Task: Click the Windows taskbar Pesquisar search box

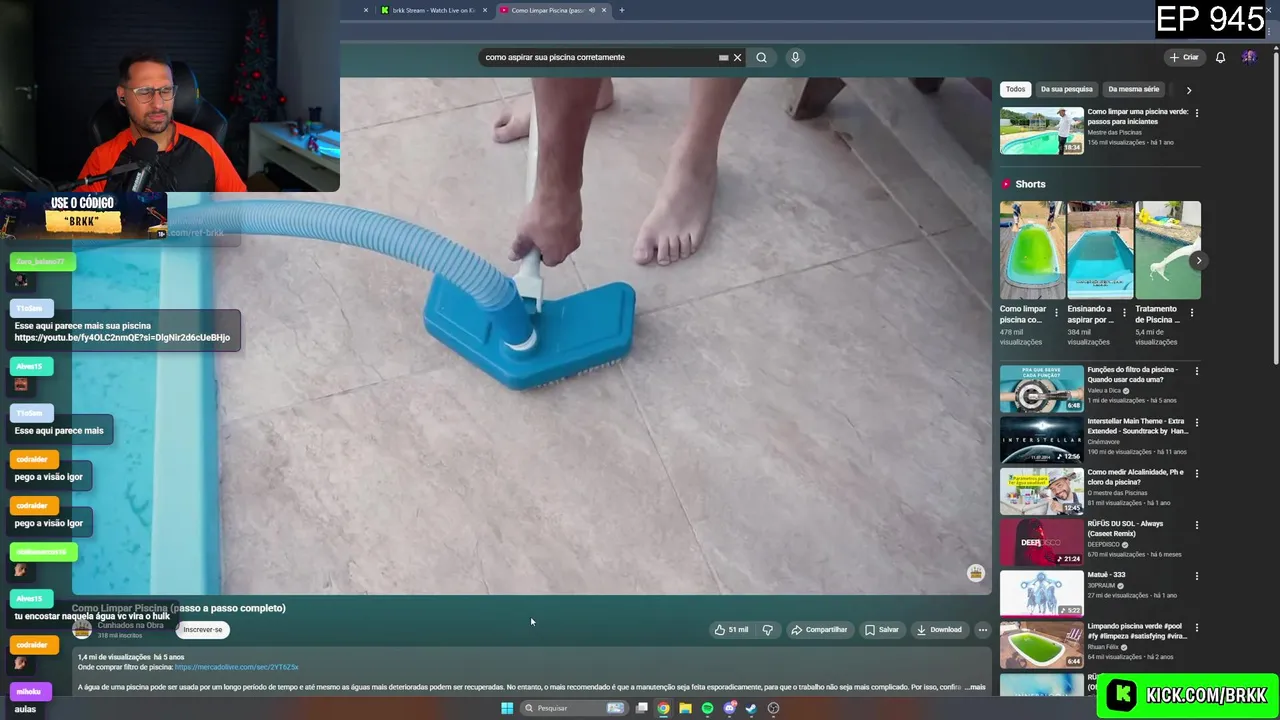Action: click(x=575, y=708)
